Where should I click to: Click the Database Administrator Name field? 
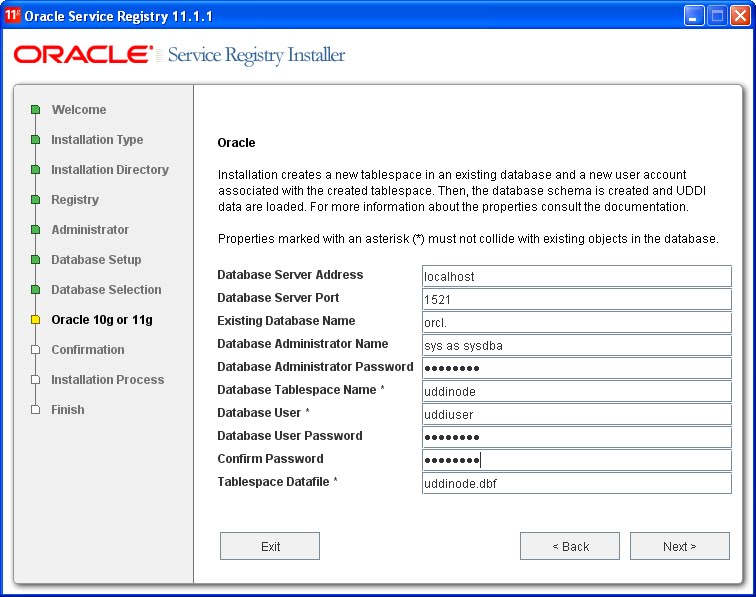(577, 345)
